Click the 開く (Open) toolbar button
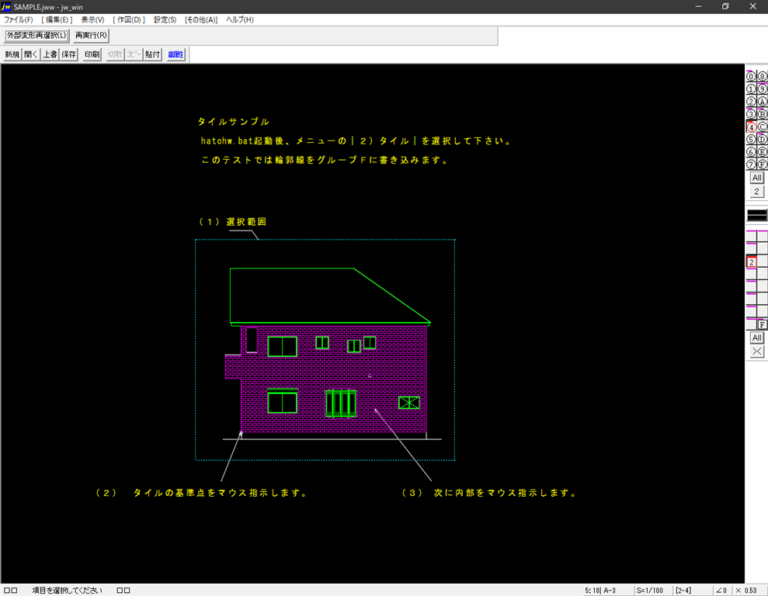 coord(31,55)
